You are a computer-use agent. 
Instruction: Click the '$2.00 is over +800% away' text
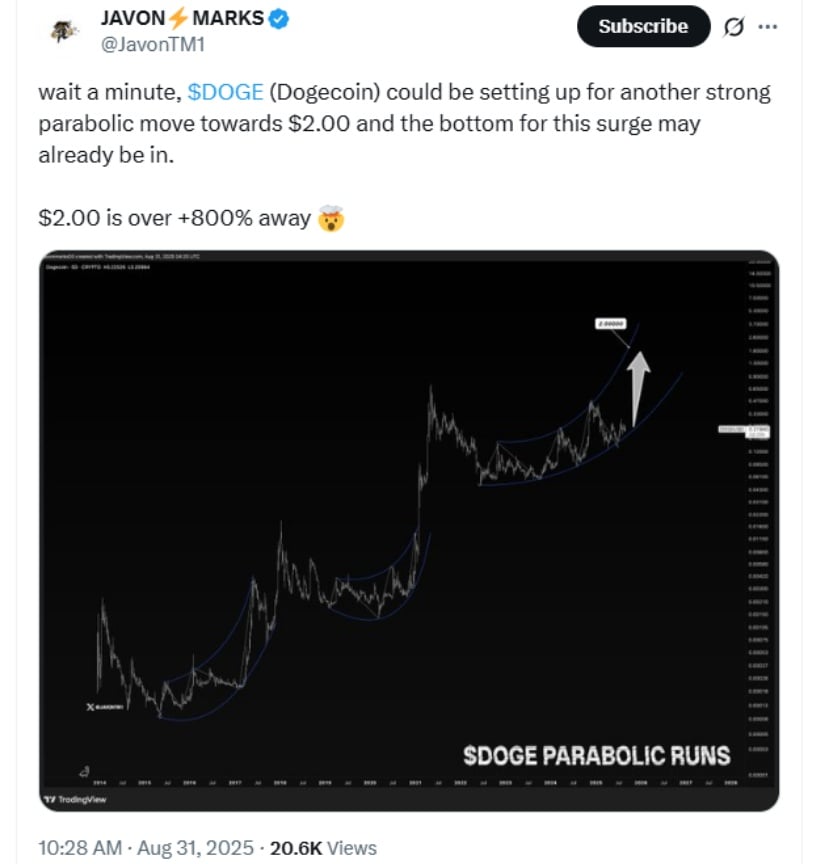point(175,218)
